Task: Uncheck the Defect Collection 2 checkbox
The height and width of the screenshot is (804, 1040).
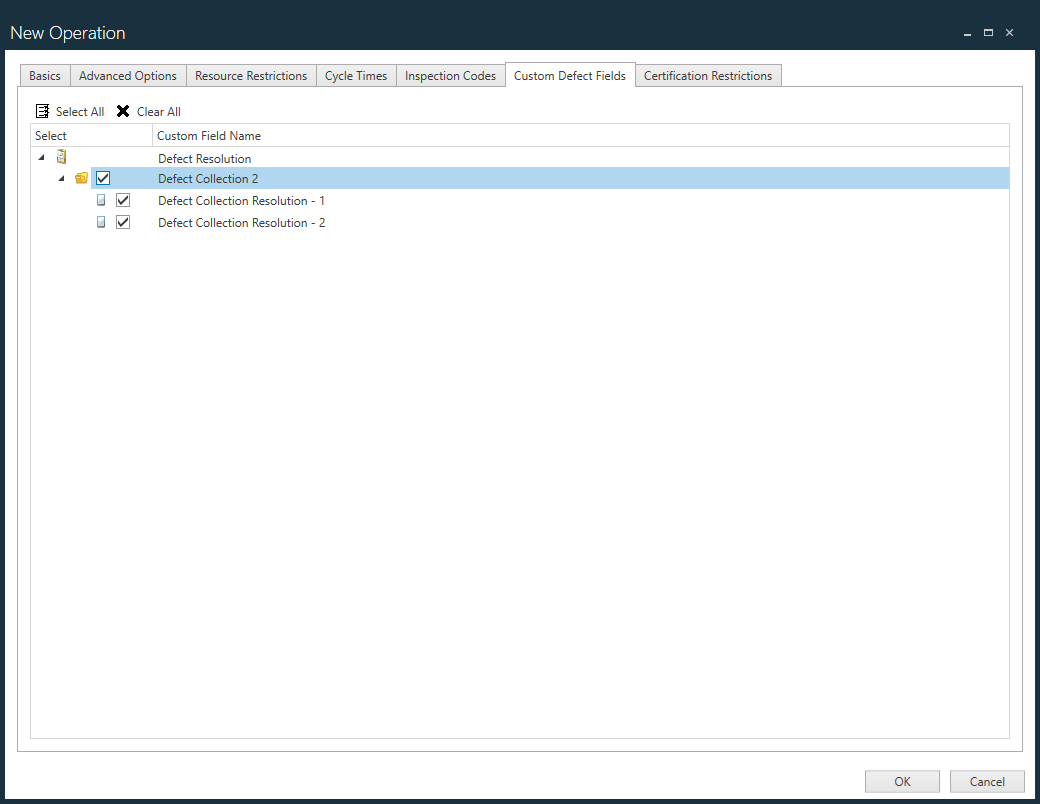Action: pos(104,178)
